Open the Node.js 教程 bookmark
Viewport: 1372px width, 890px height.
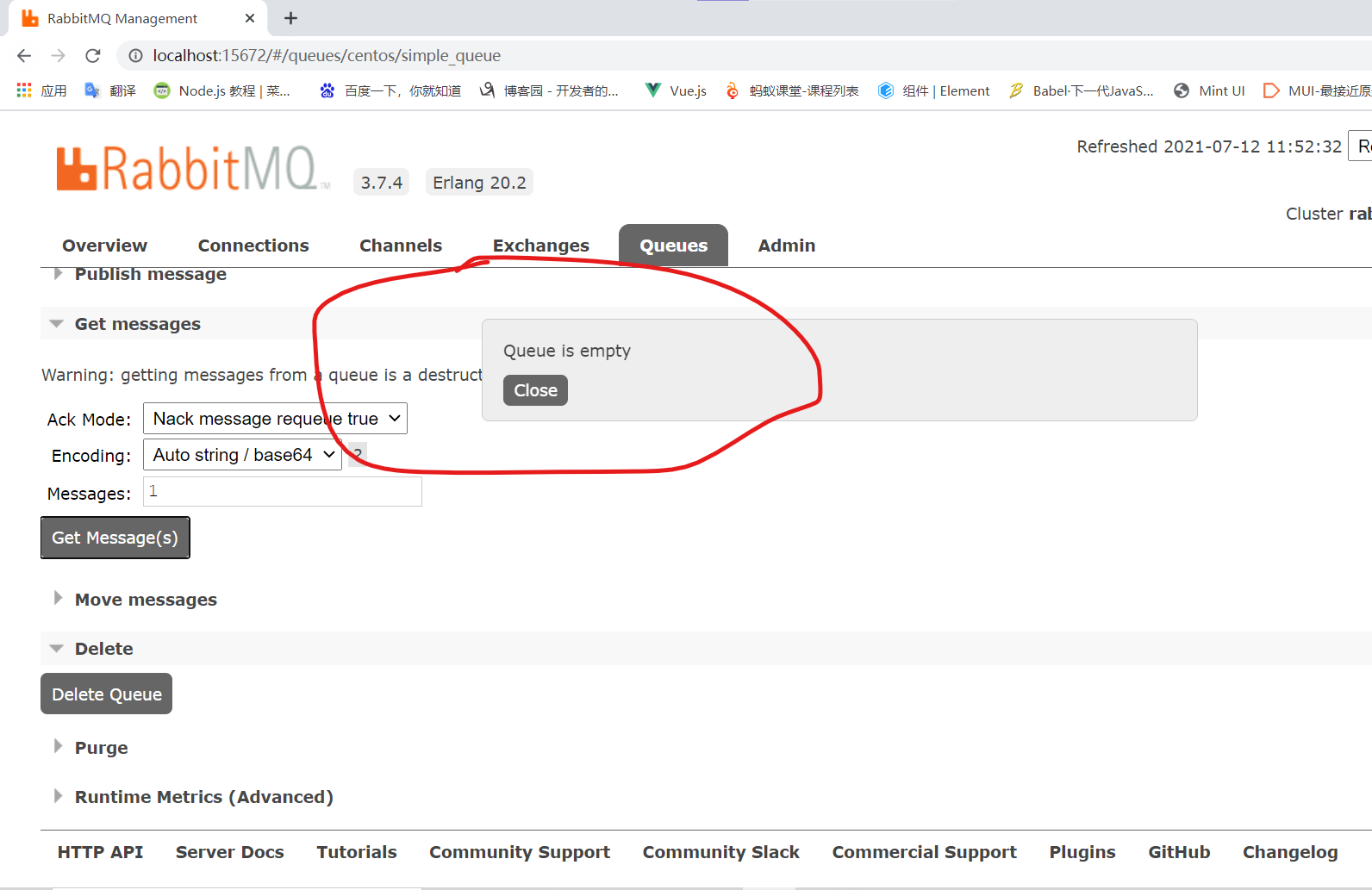click(x=222, y=90)
